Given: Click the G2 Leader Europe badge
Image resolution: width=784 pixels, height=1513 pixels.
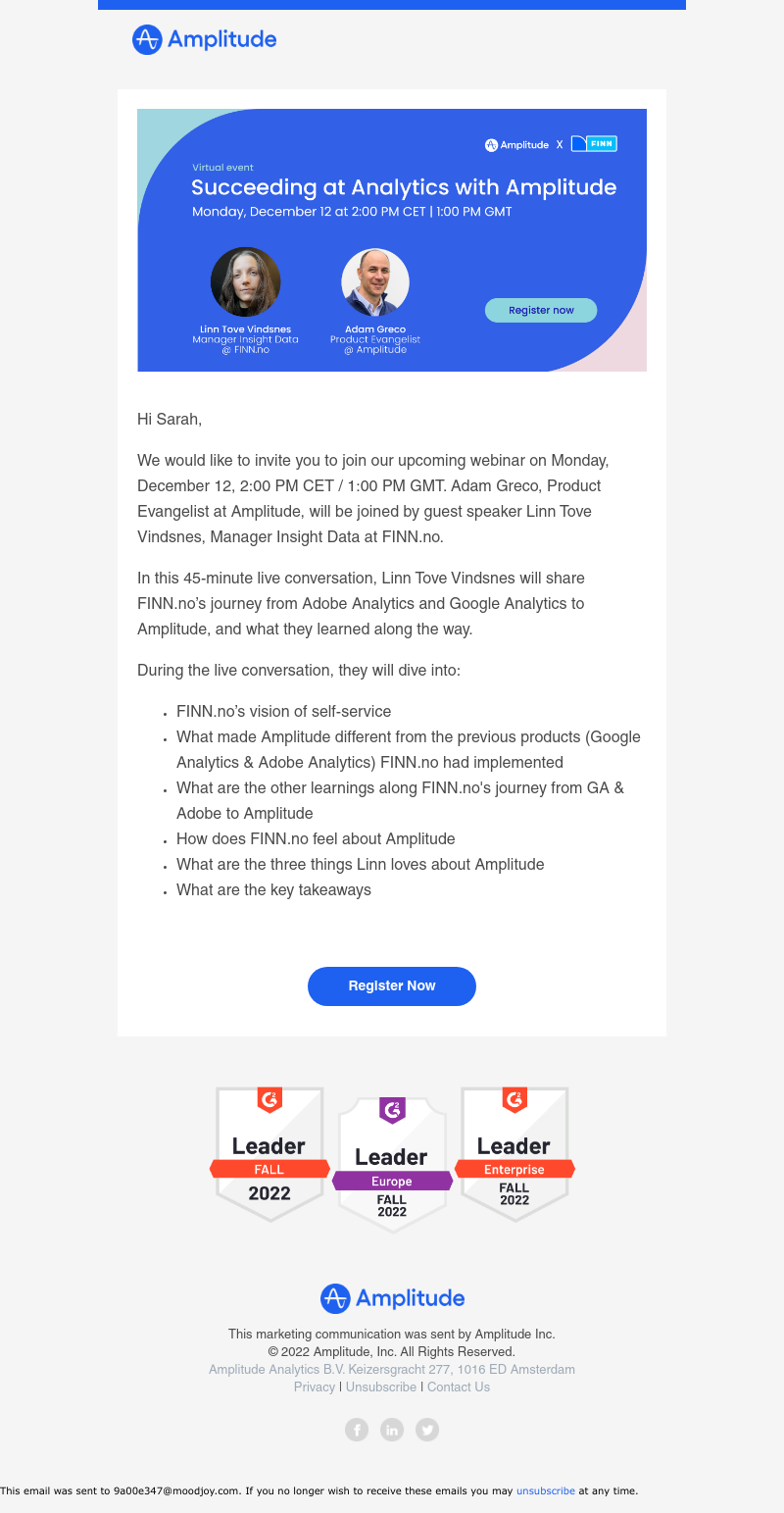Looking at the screenshot, I should (x=392, y=1165).
